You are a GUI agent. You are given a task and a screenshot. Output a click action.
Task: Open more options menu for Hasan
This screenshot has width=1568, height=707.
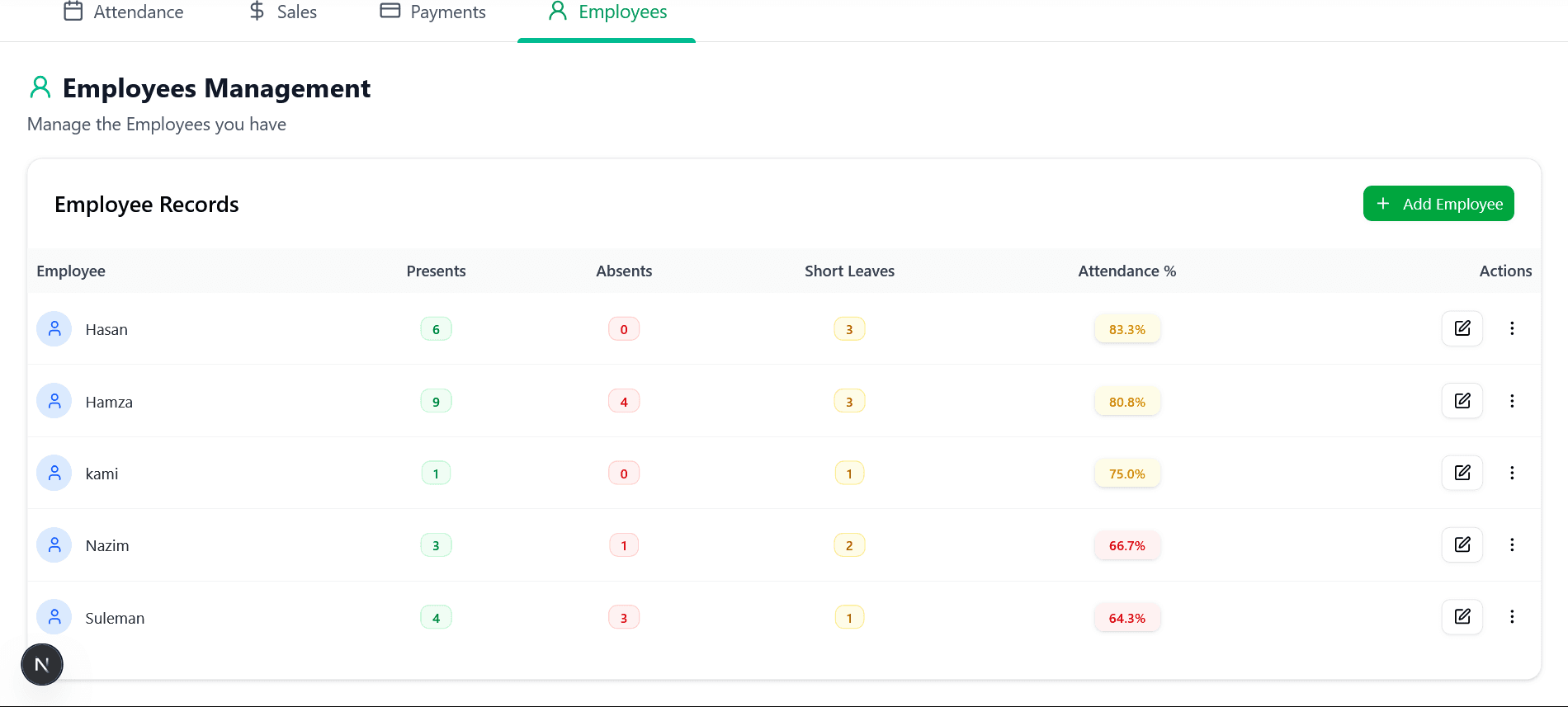click(x=1512, y=328)
